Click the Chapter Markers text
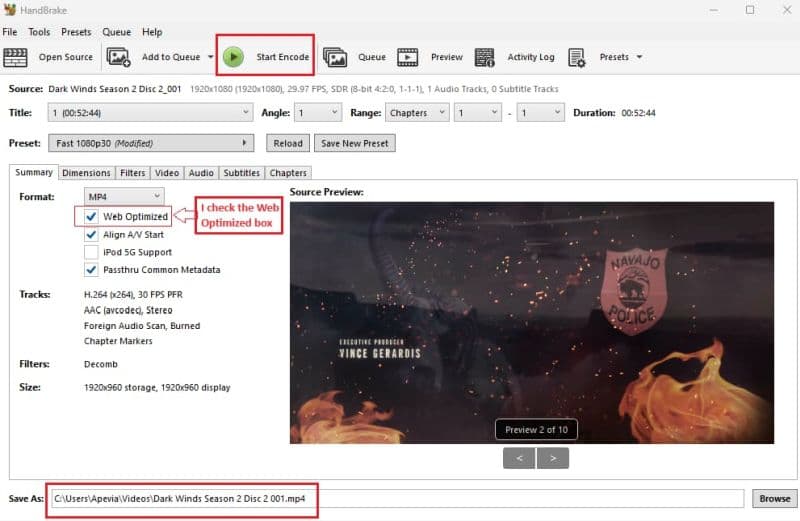The height and width of the screenshot is (521, 800). (118, 341)
